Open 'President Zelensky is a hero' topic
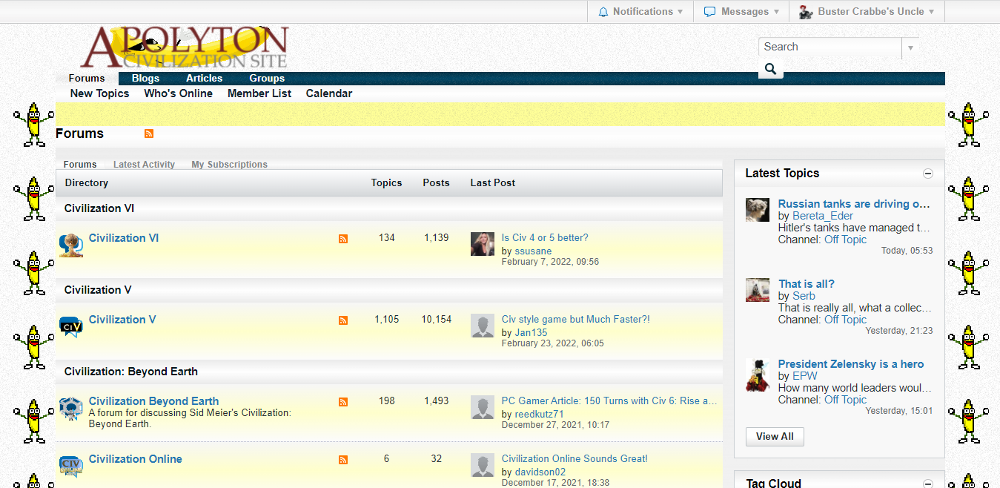Screen dimensions: 1000x488 (x=851, y=364)
